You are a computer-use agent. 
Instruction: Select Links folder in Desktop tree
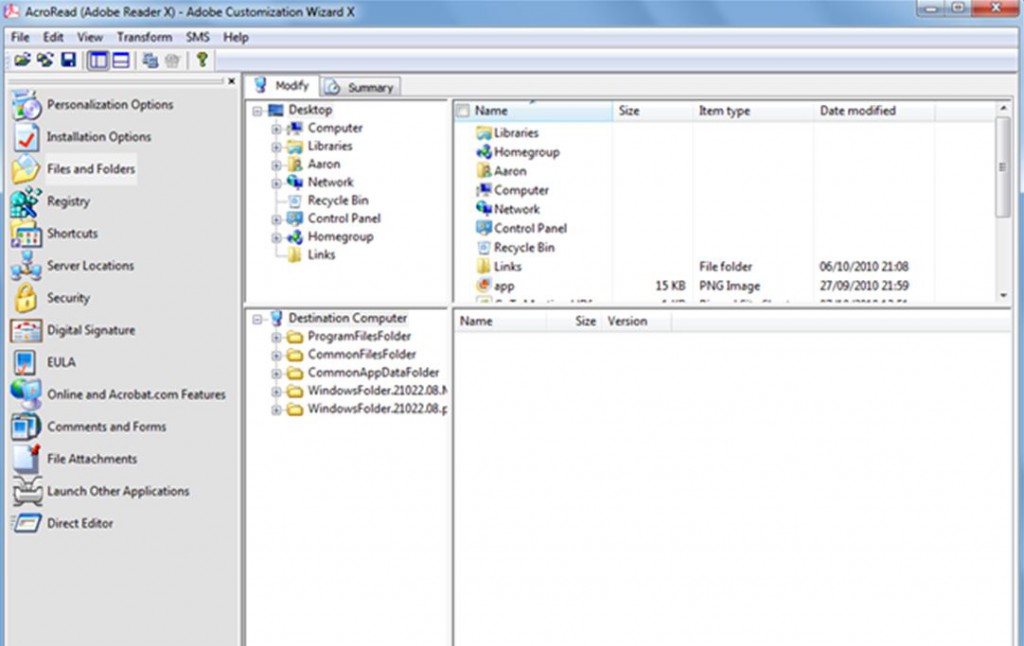(321, 255)
